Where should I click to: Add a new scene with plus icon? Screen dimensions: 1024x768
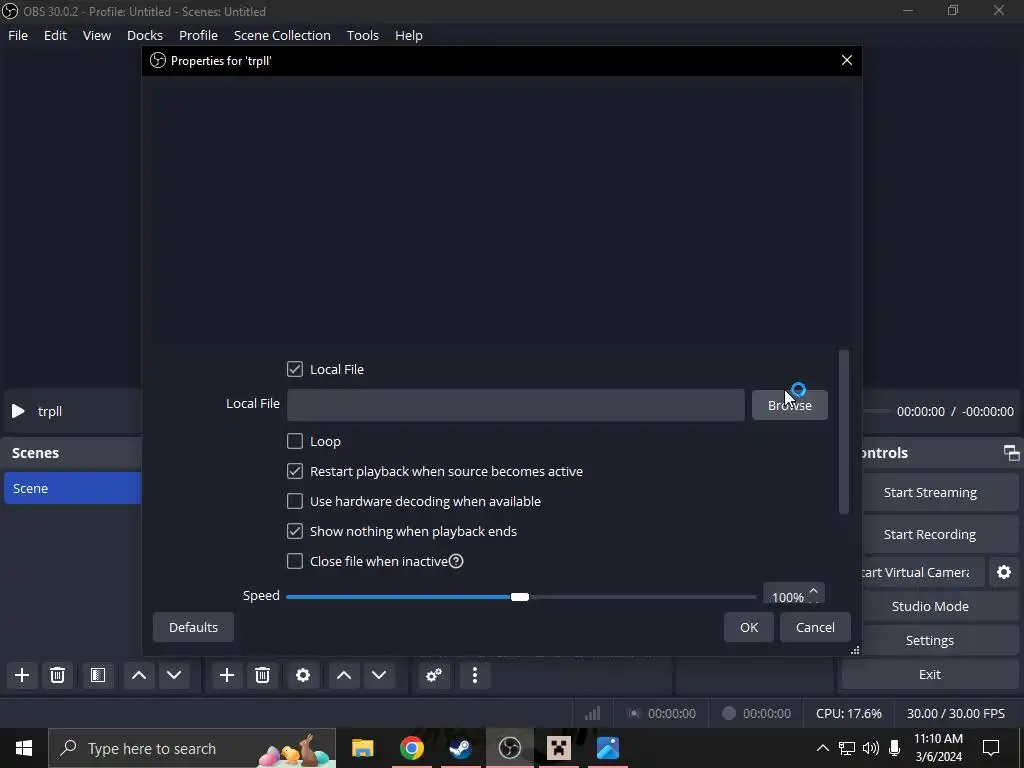tap(22, 675)
